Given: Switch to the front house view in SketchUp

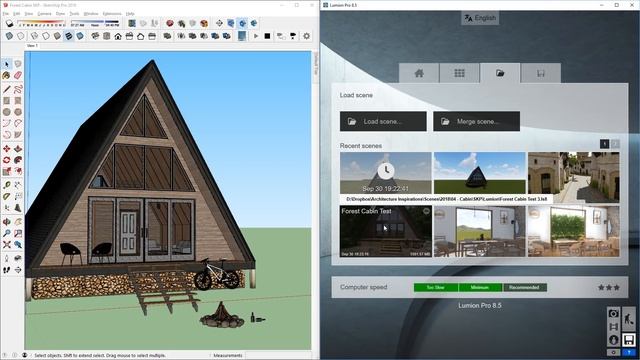Looking at the screenshot, I should 118,36.
